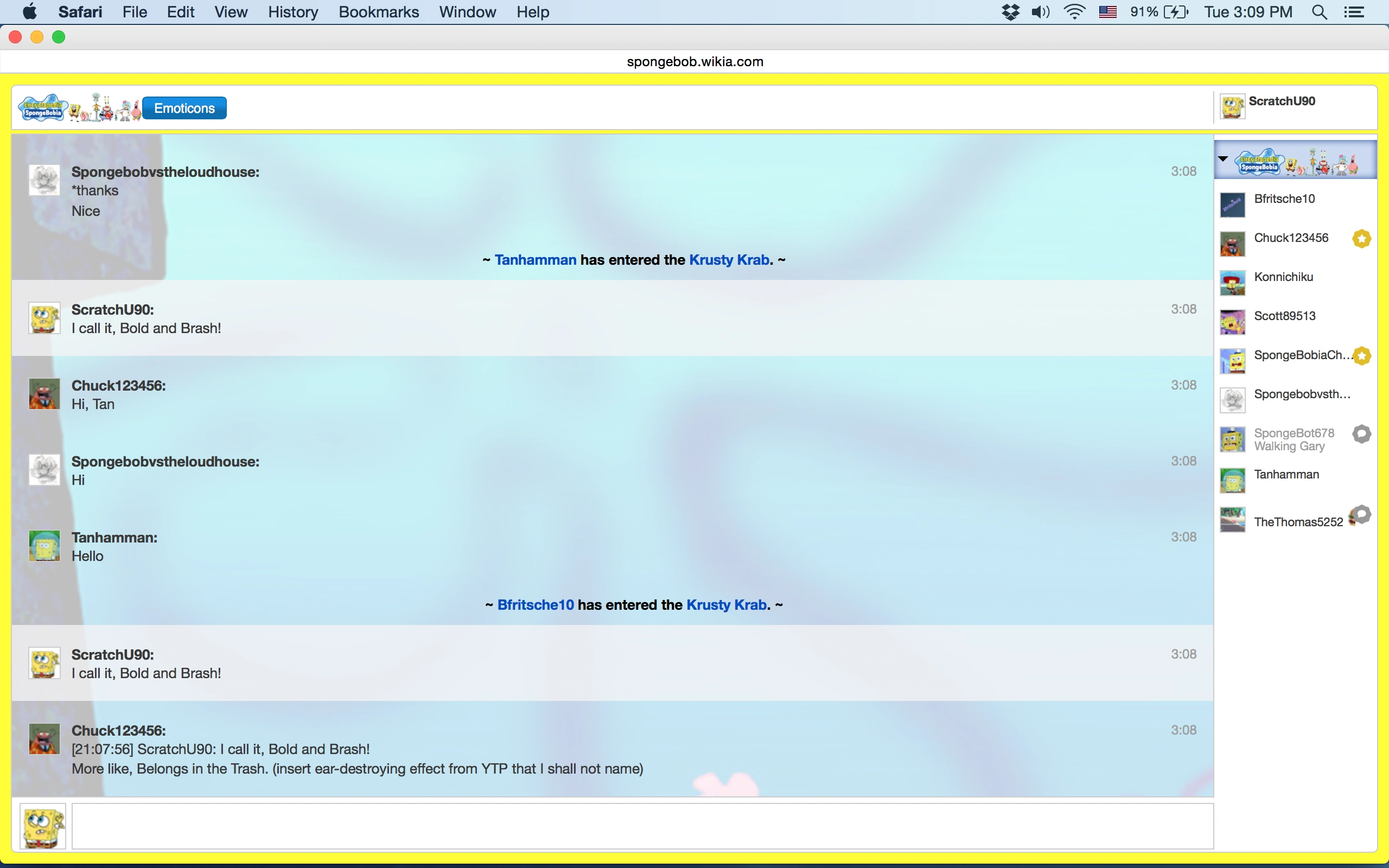Collapse the user list with the arrow
The image size is (1389, 868).
tap(1223, 159)
